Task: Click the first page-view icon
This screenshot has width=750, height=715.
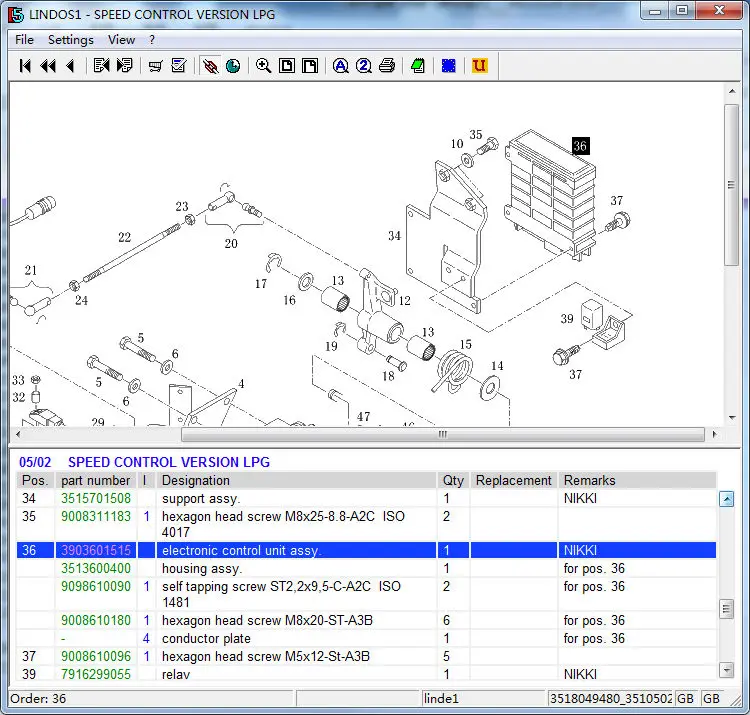Action: pos(287,66)
